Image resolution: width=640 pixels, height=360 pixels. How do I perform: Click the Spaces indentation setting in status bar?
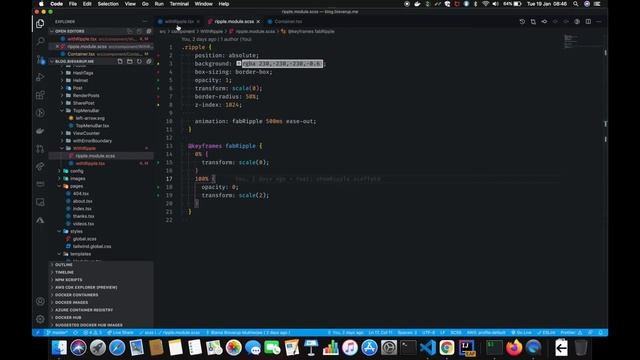tap(407, 333)
